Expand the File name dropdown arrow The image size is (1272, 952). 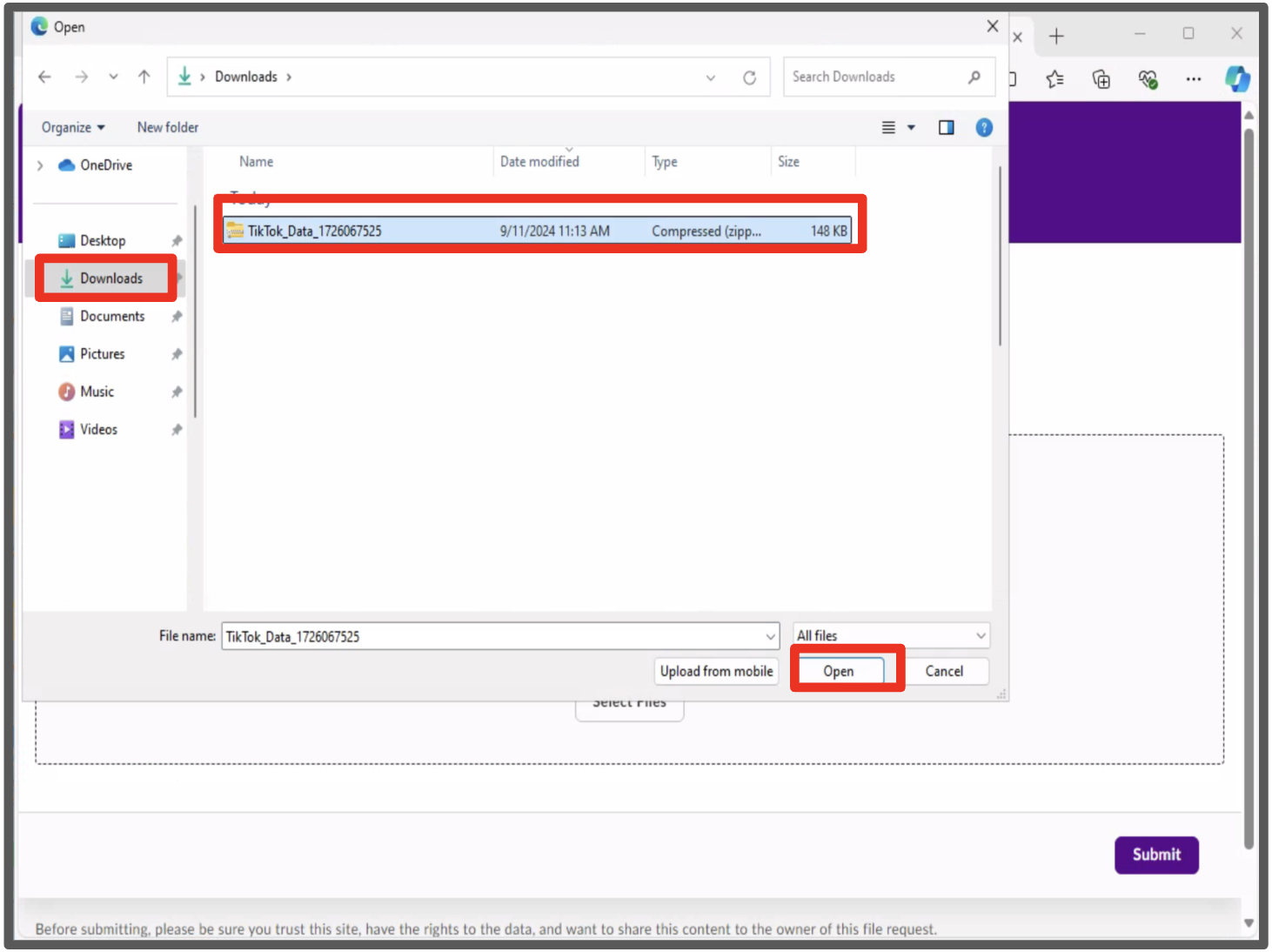(770, 636)
